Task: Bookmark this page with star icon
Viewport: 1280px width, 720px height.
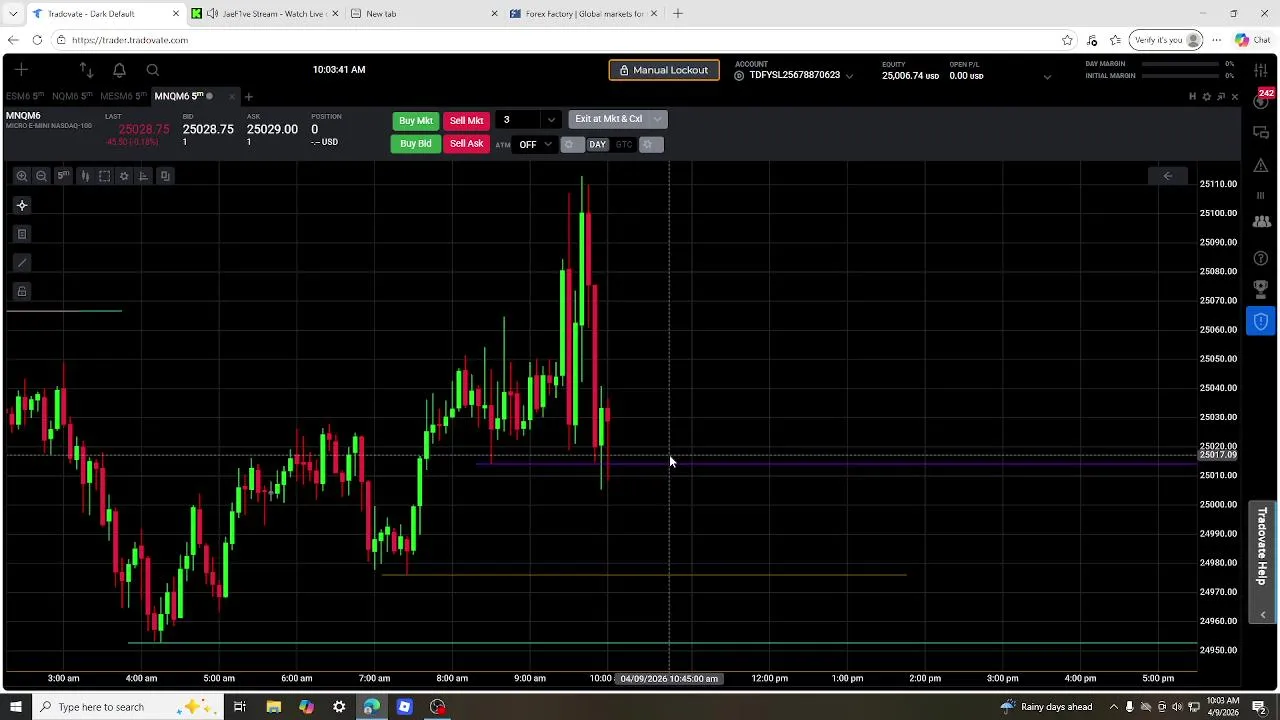Action: point(1067,40)
